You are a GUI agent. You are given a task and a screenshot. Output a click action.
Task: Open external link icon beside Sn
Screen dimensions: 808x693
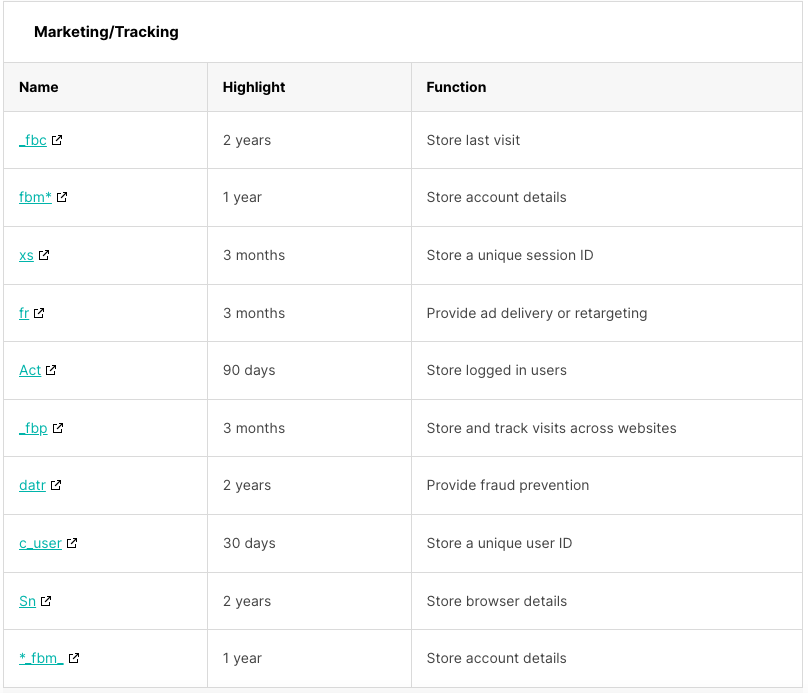click(46, 601)
